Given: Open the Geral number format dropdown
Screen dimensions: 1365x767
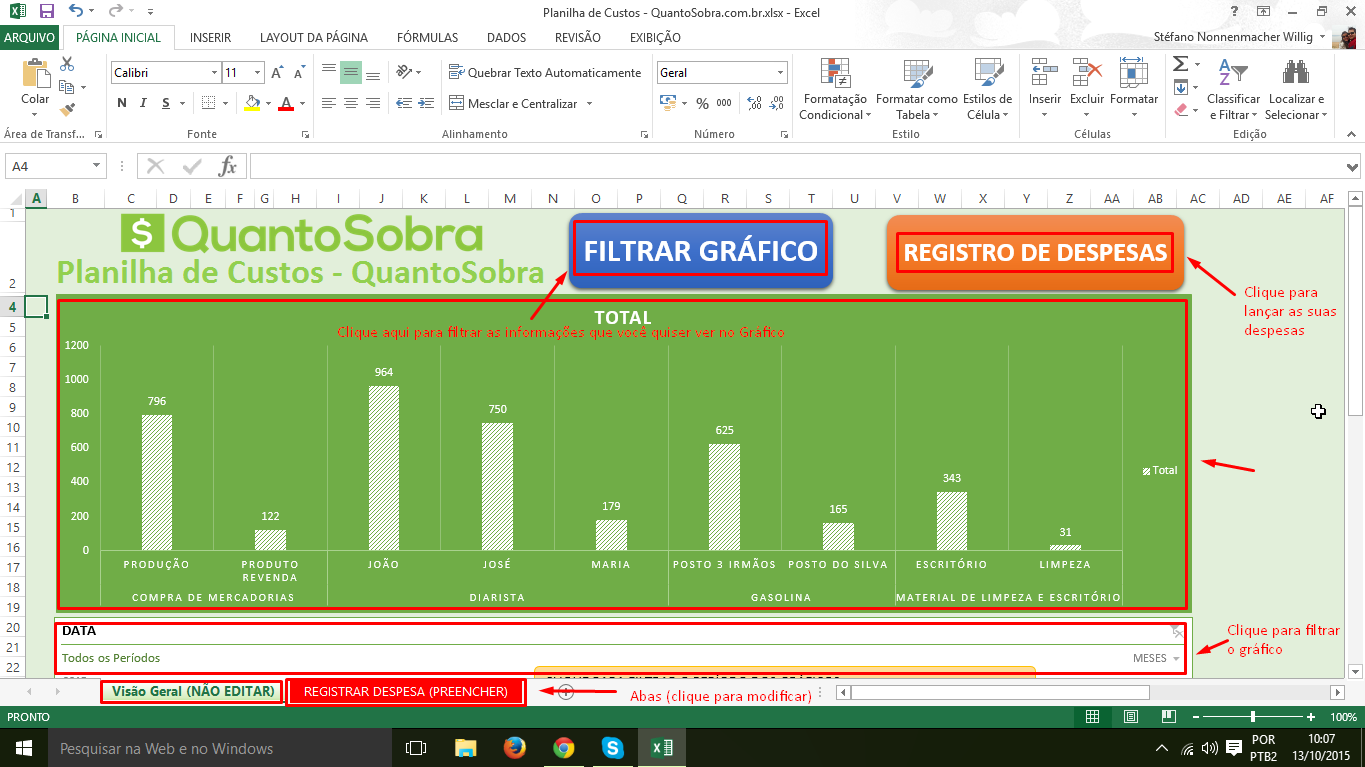Looking at the screenshot, I should (780, 73).
